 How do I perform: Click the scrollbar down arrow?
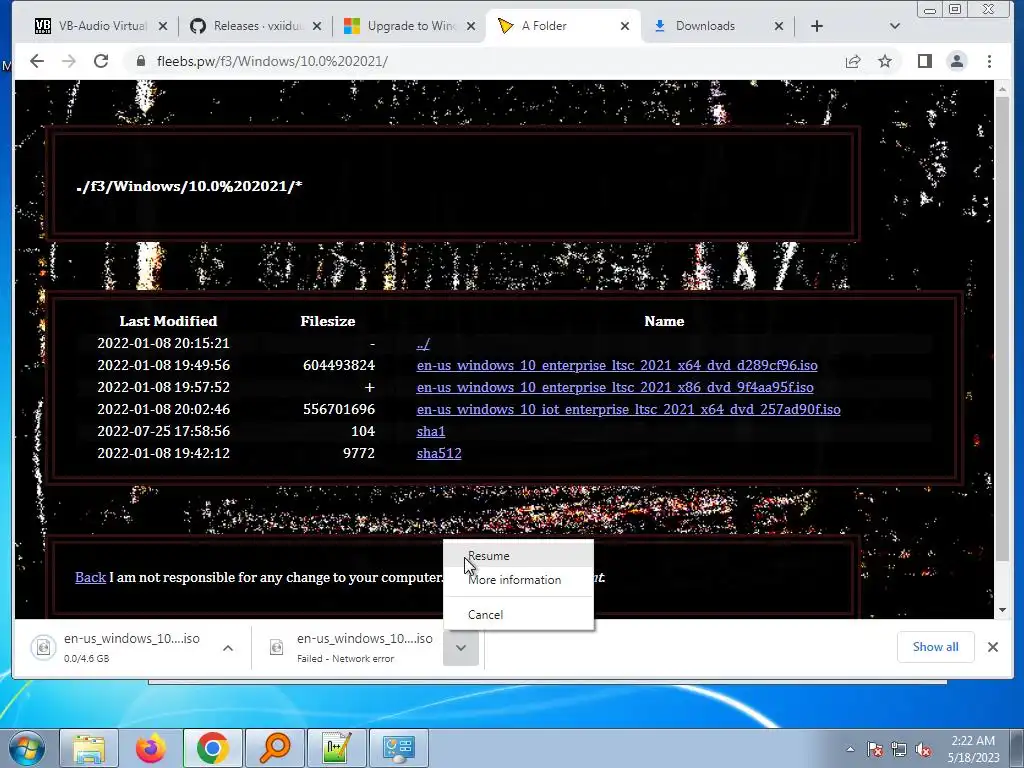pos(1002,610)
